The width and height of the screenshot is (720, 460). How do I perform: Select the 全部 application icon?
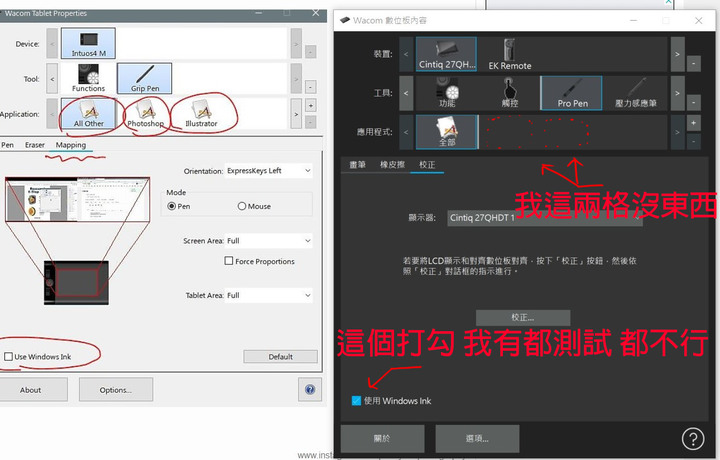click(447, 132)
